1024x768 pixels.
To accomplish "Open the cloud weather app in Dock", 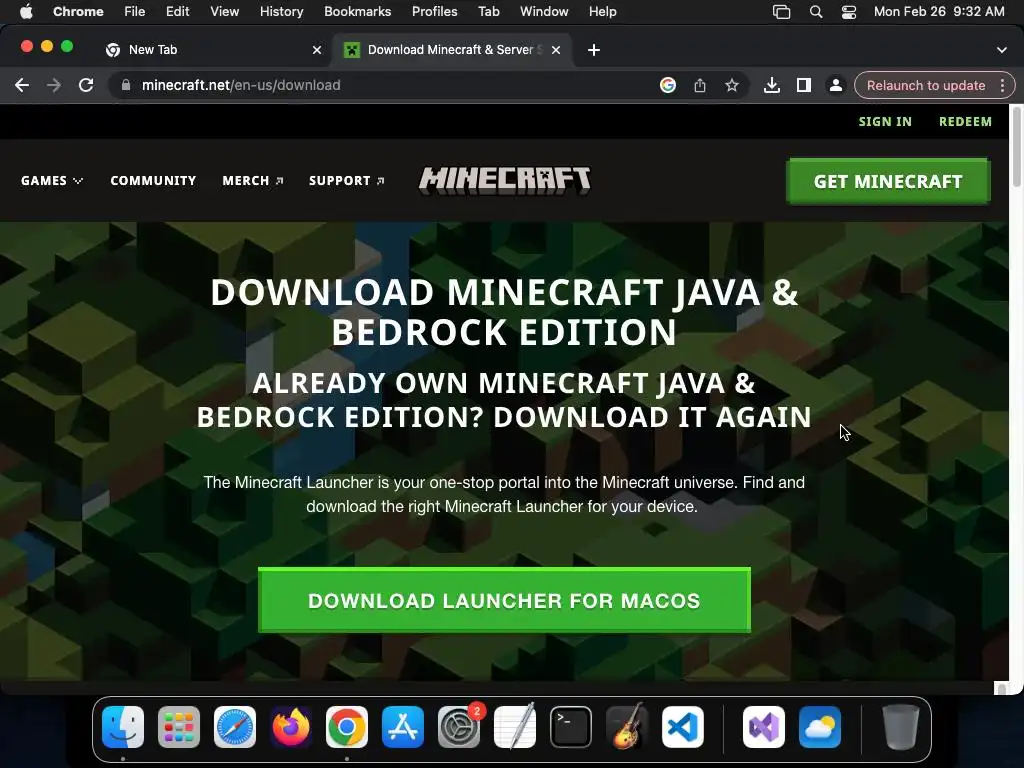I will point(820,727).
